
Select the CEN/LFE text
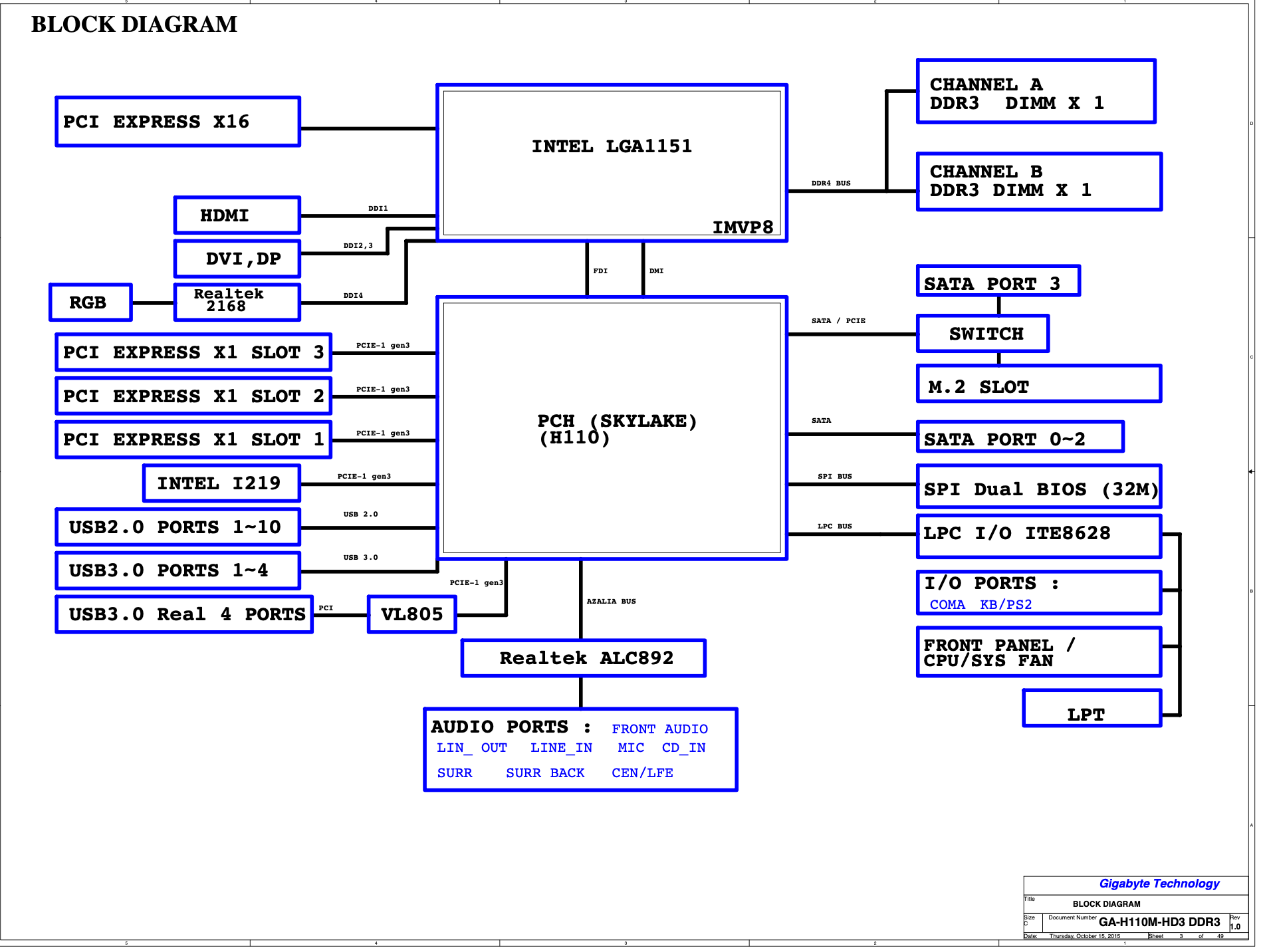pyautogui.click(x=642, y=773)
